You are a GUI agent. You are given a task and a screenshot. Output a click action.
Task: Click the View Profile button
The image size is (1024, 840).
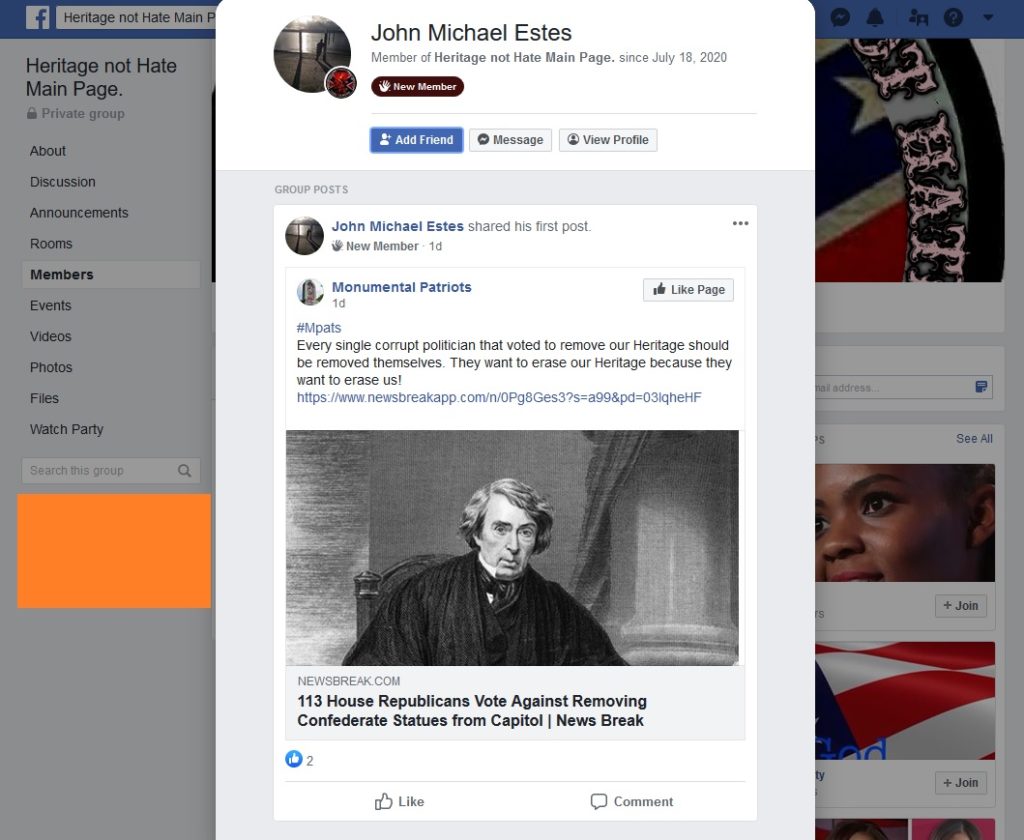[608, 140]
